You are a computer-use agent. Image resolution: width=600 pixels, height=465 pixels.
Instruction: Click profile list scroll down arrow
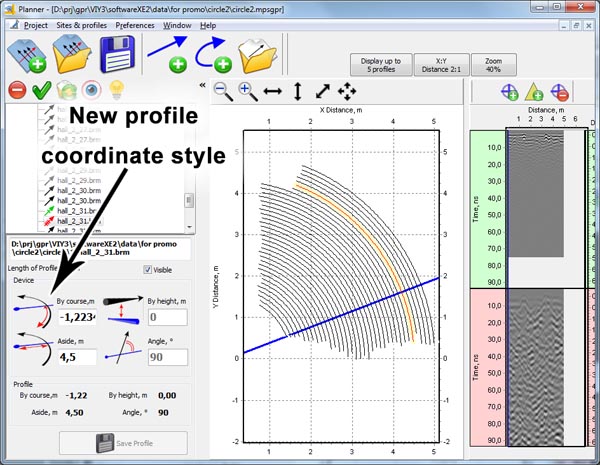189,227
